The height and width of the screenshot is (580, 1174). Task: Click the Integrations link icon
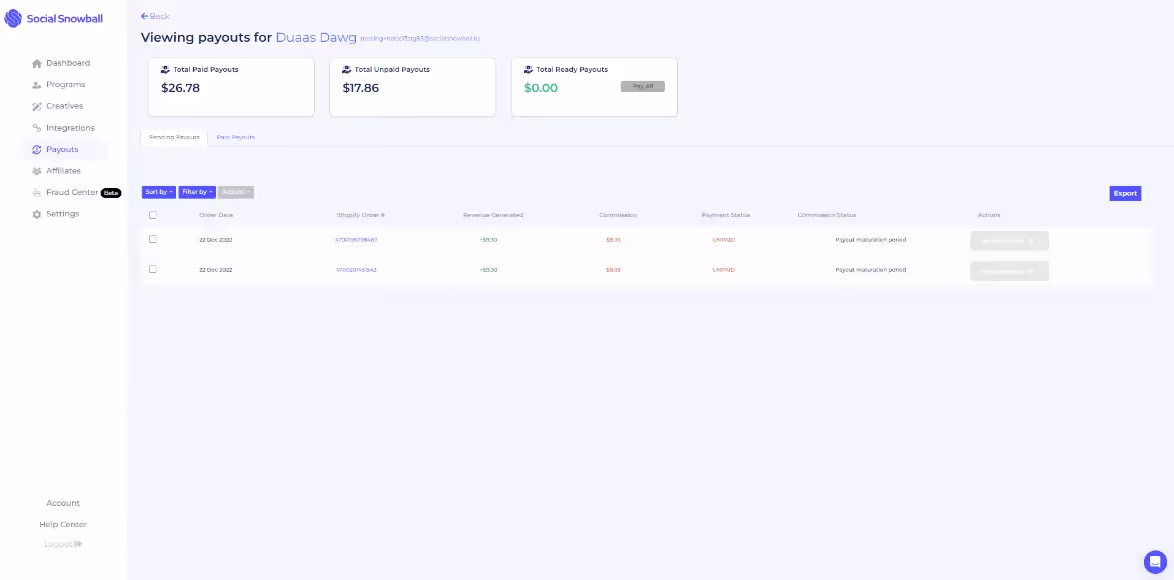[x=37, y=128]
